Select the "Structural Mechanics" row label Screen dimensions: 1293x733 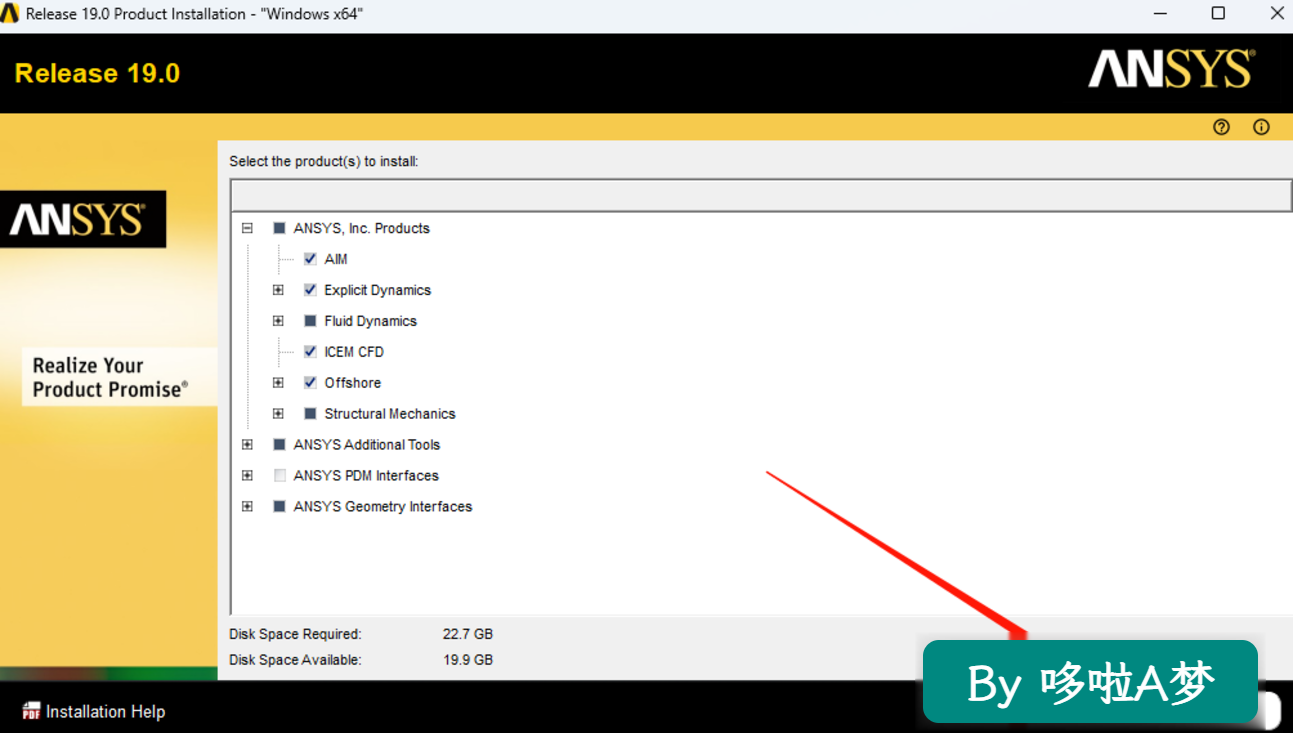coord(390,414)
